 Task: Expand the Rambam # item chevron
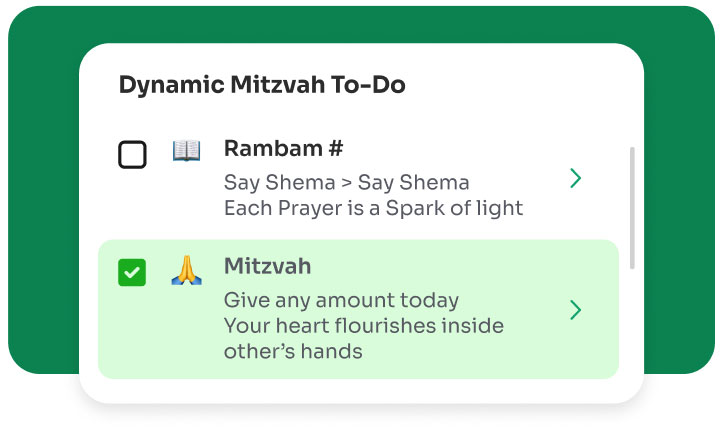coord(575,179)
